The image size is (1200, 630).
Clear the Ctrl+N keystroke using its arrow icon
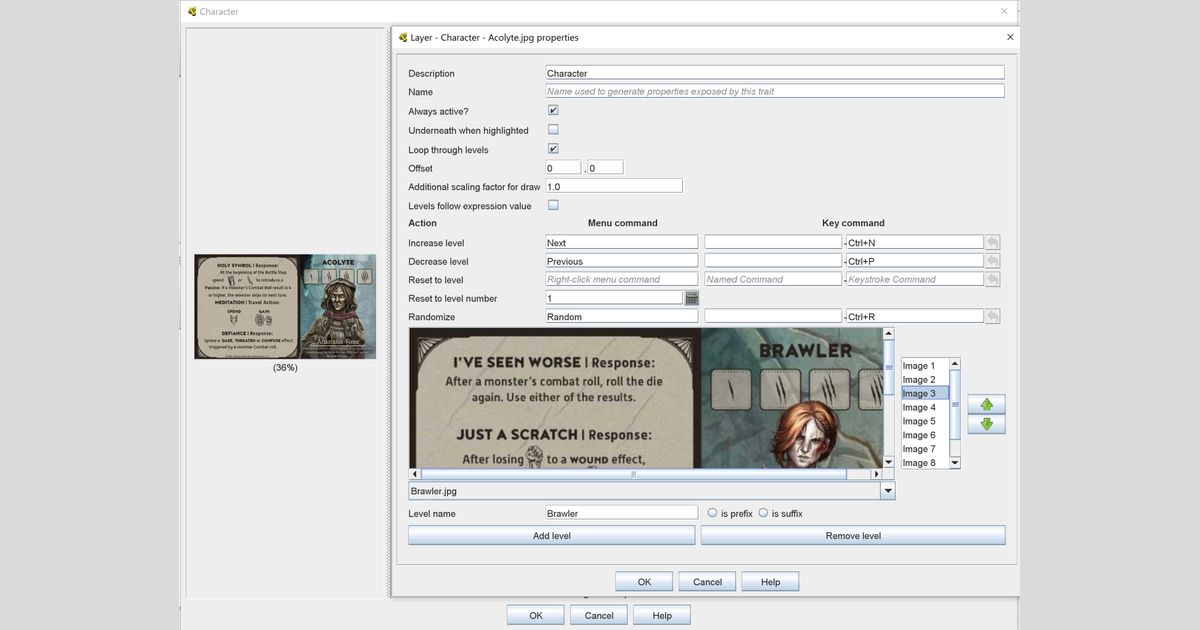coord(991,241)
